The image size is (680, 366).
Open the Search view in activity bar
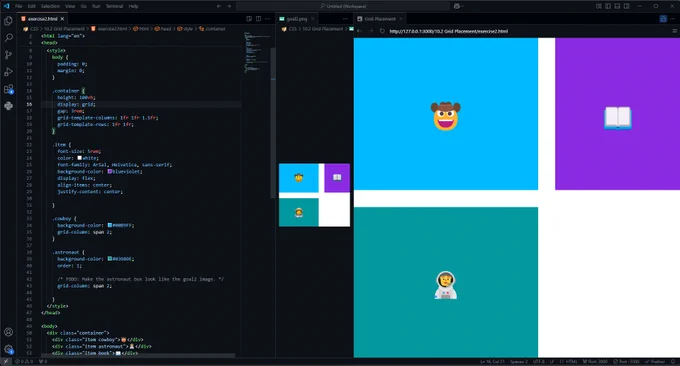click(x=8, y=38)
